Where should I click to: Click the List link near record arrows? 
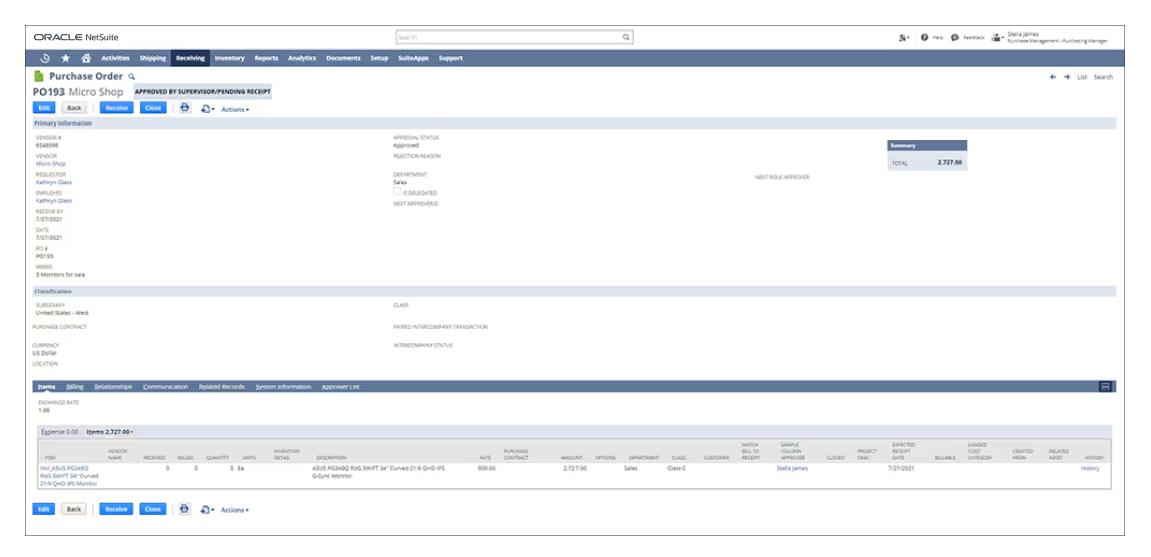tap(1082, 77)
